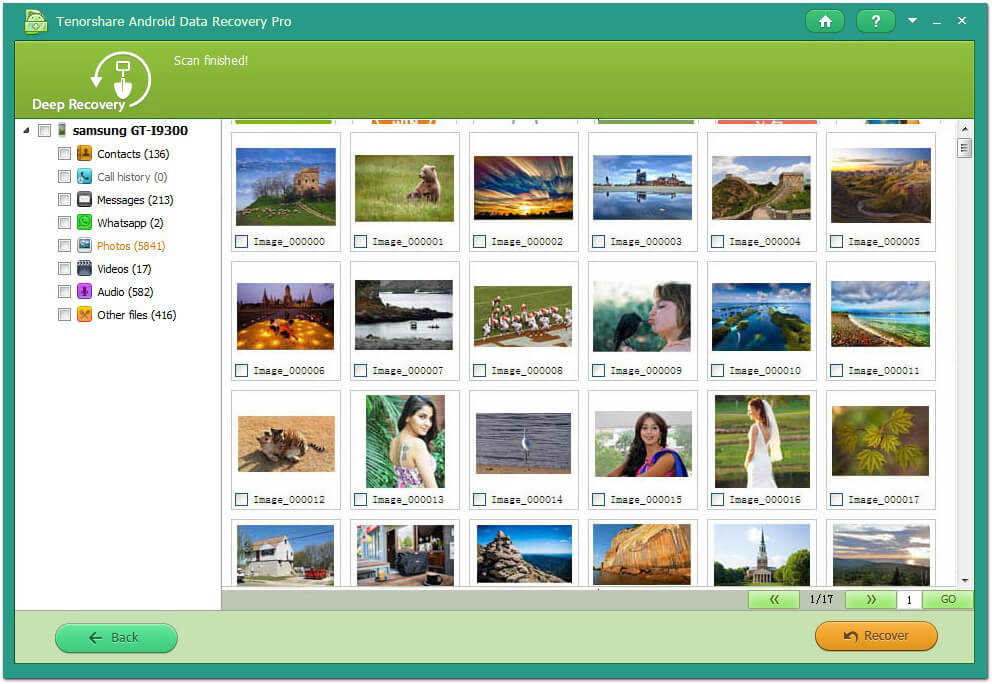Viewport: 992px width, 684px height.
Task: Tick the Image_000007 checkbox
Action: (360, 371)
